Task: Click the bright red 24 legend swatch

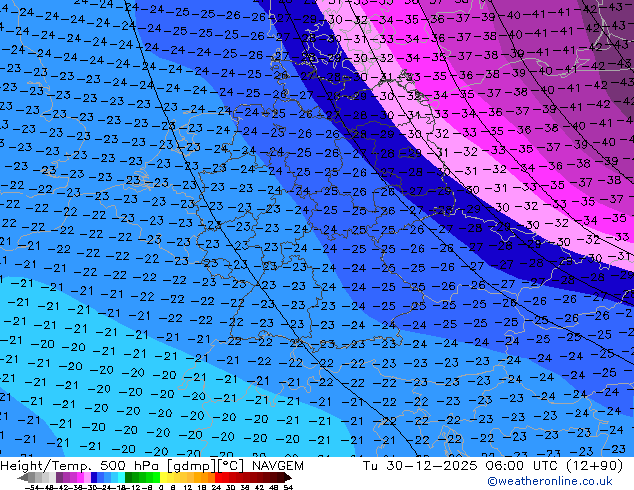Action: 218,477
